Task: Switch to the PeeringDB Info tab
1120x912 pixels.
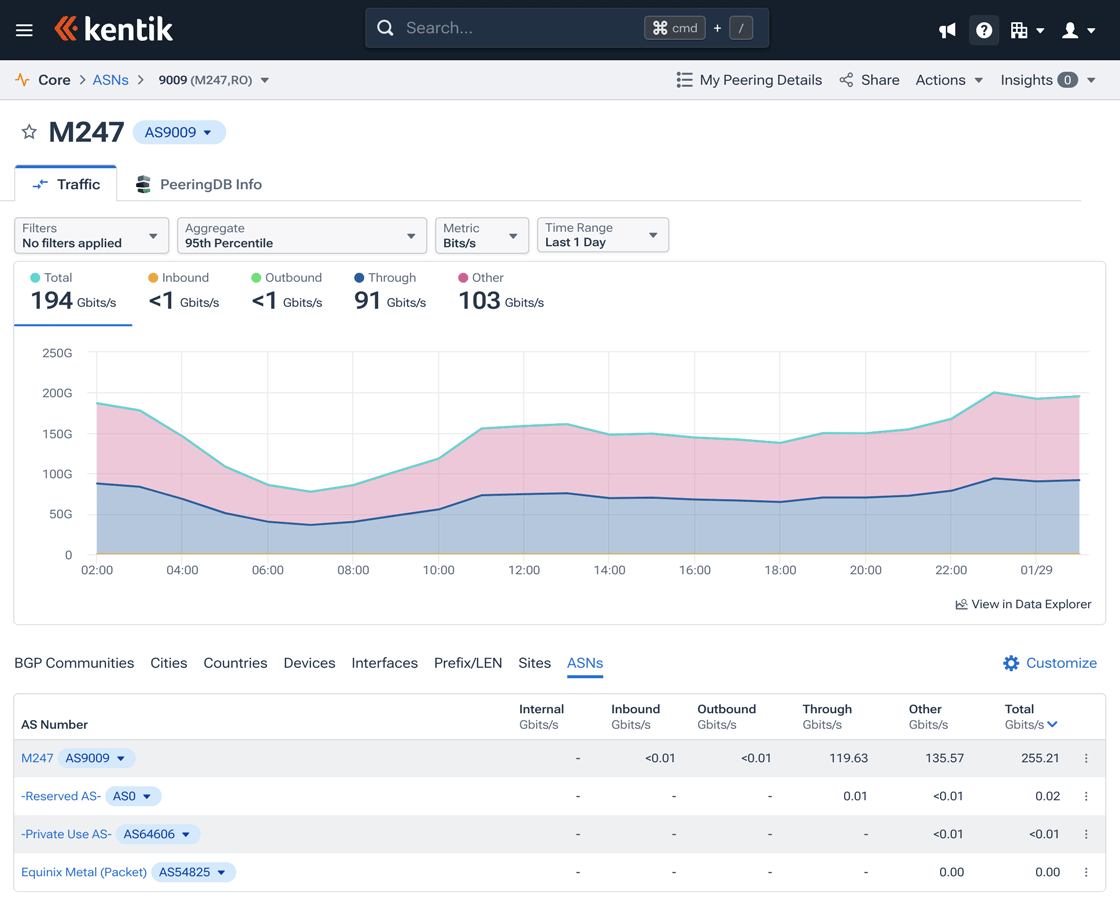Action: point(198,184)
